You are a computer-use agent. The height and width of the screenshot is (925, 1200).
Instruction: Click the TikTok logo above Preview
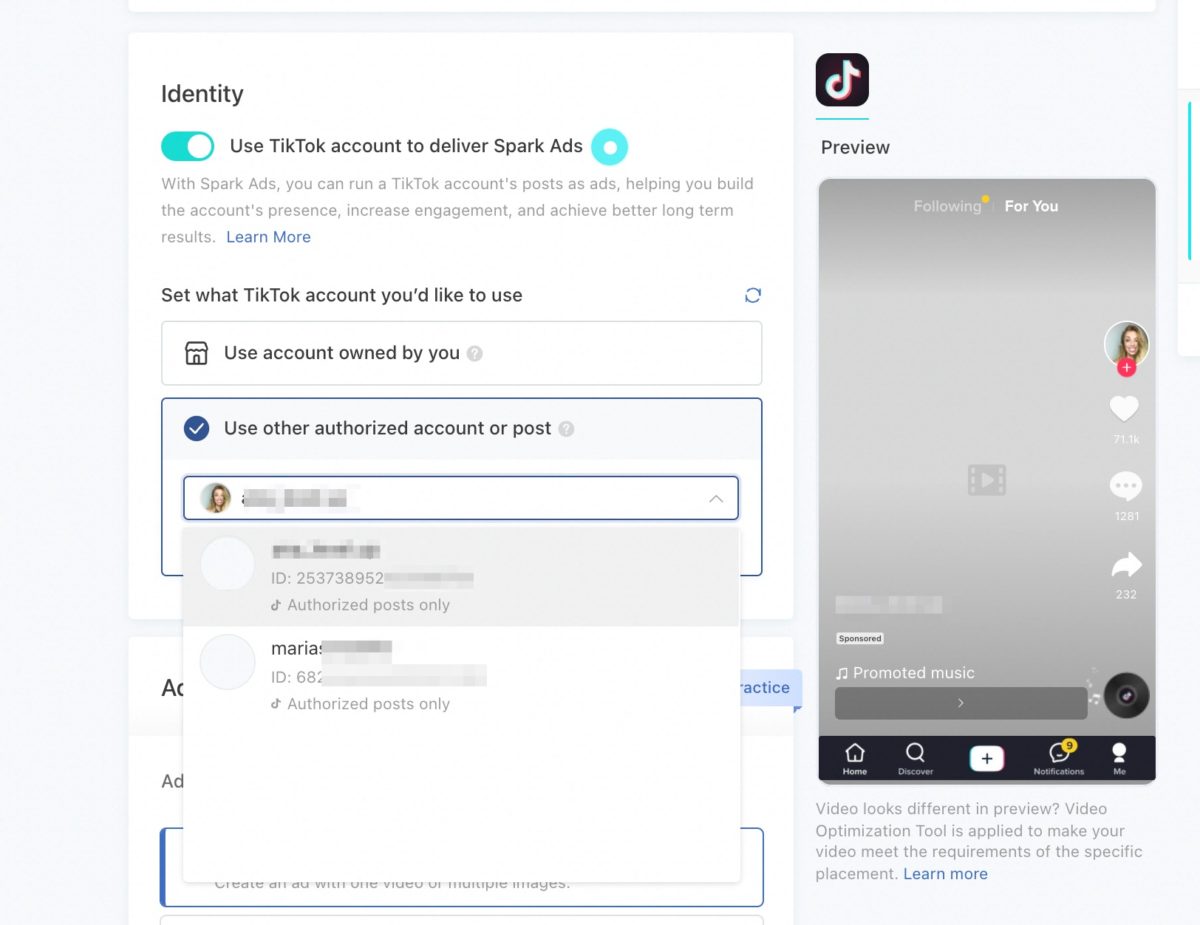pos(842,80)
